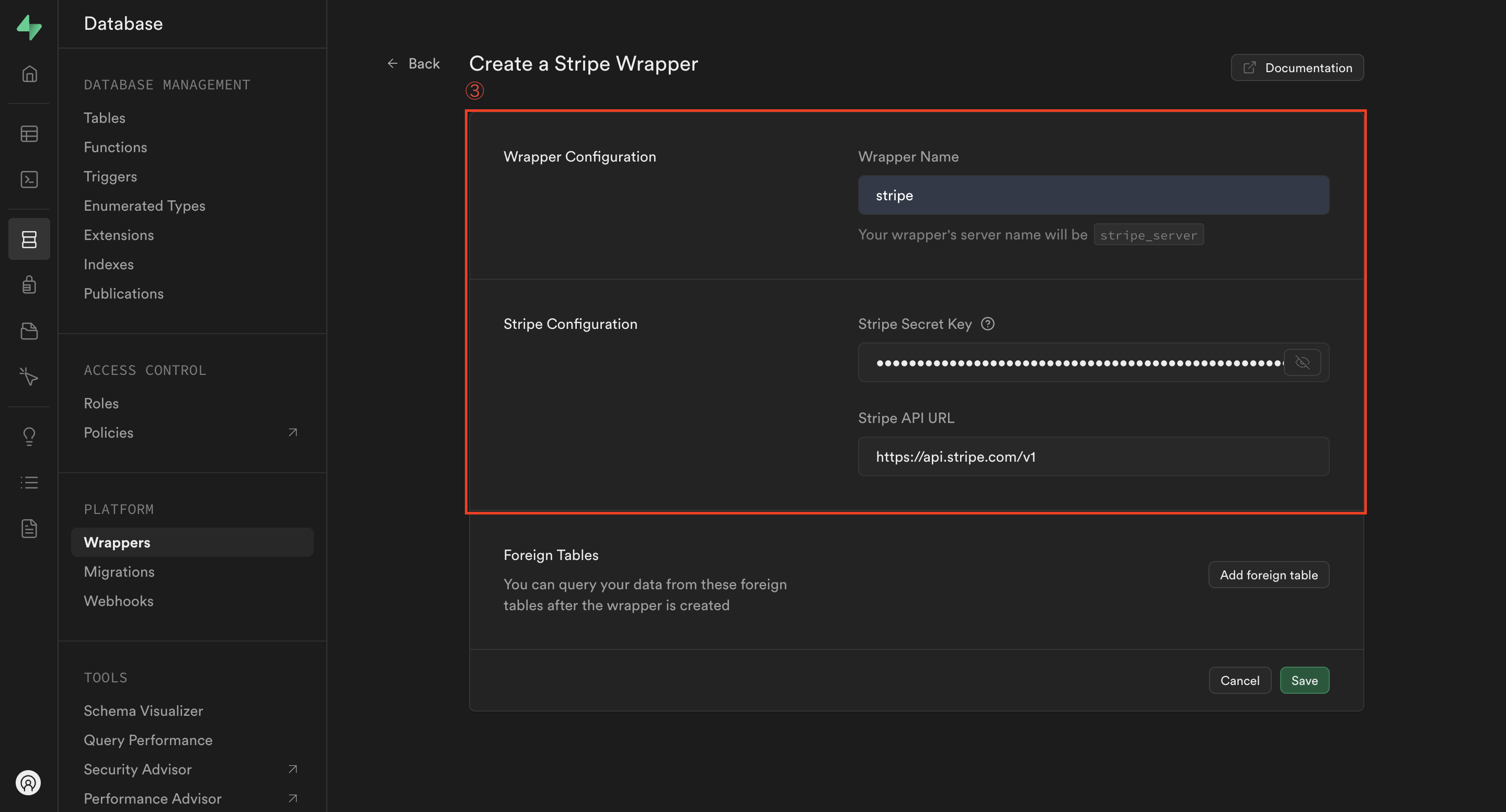Select the Wrappers menu item
Viewport: 1506px width, 812px height.
click(192, 543)
